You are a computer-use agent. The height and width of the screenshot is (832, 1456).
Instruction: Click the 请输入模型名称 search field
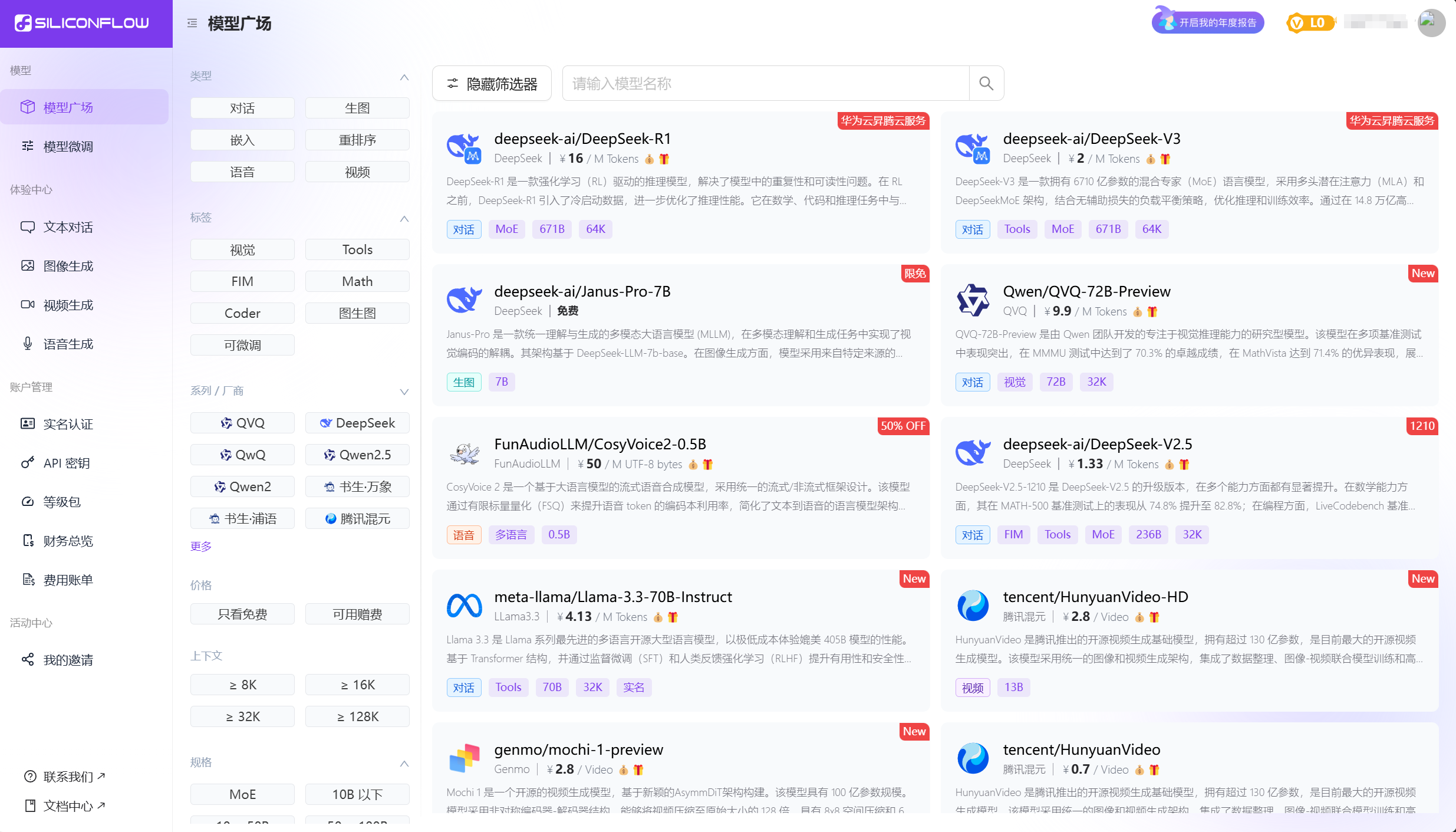tap(766, 83)
